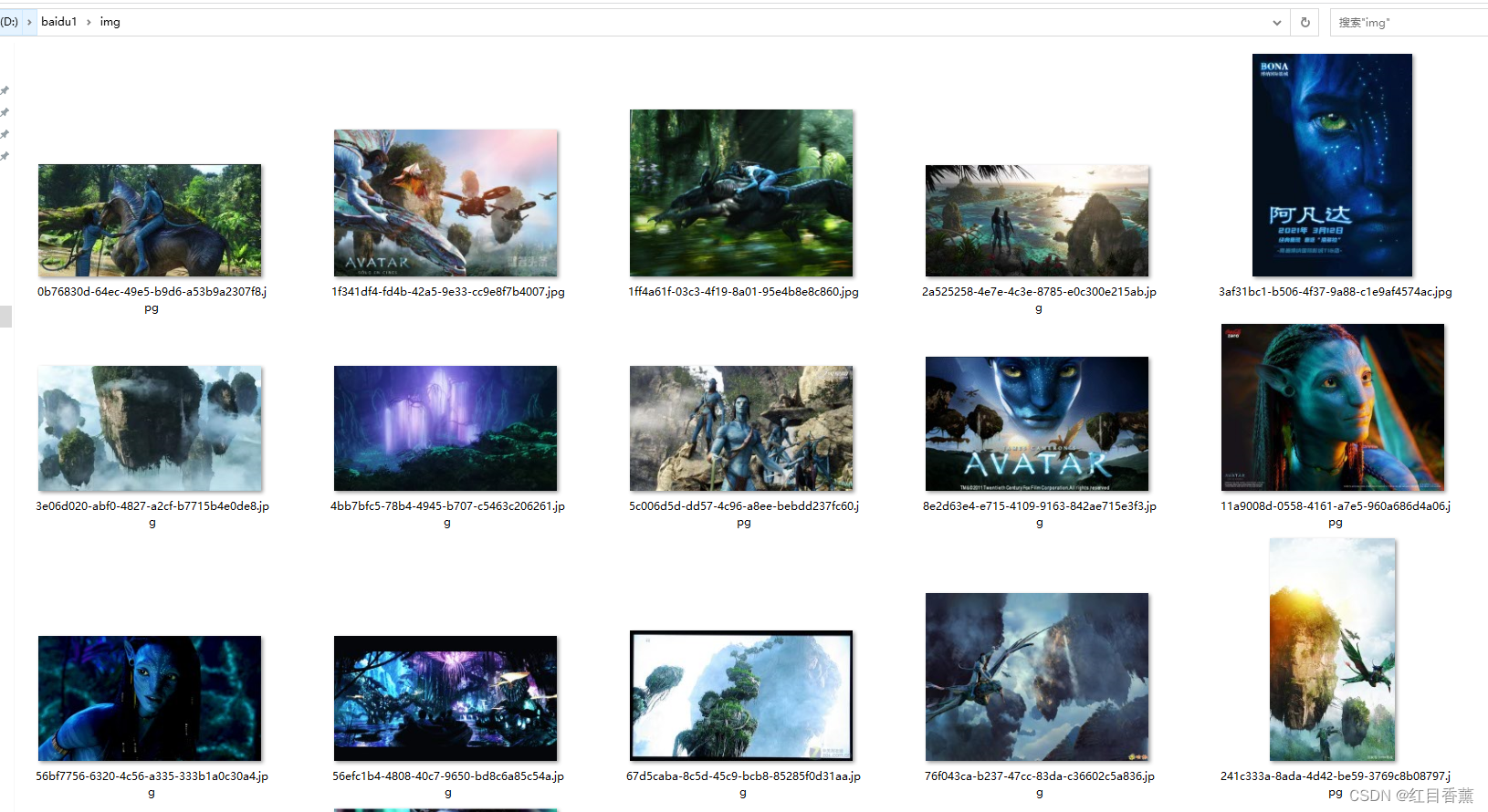1488x812 pixels.
Task: Open the address bar history dropdown
Action: pos(1276,23)
